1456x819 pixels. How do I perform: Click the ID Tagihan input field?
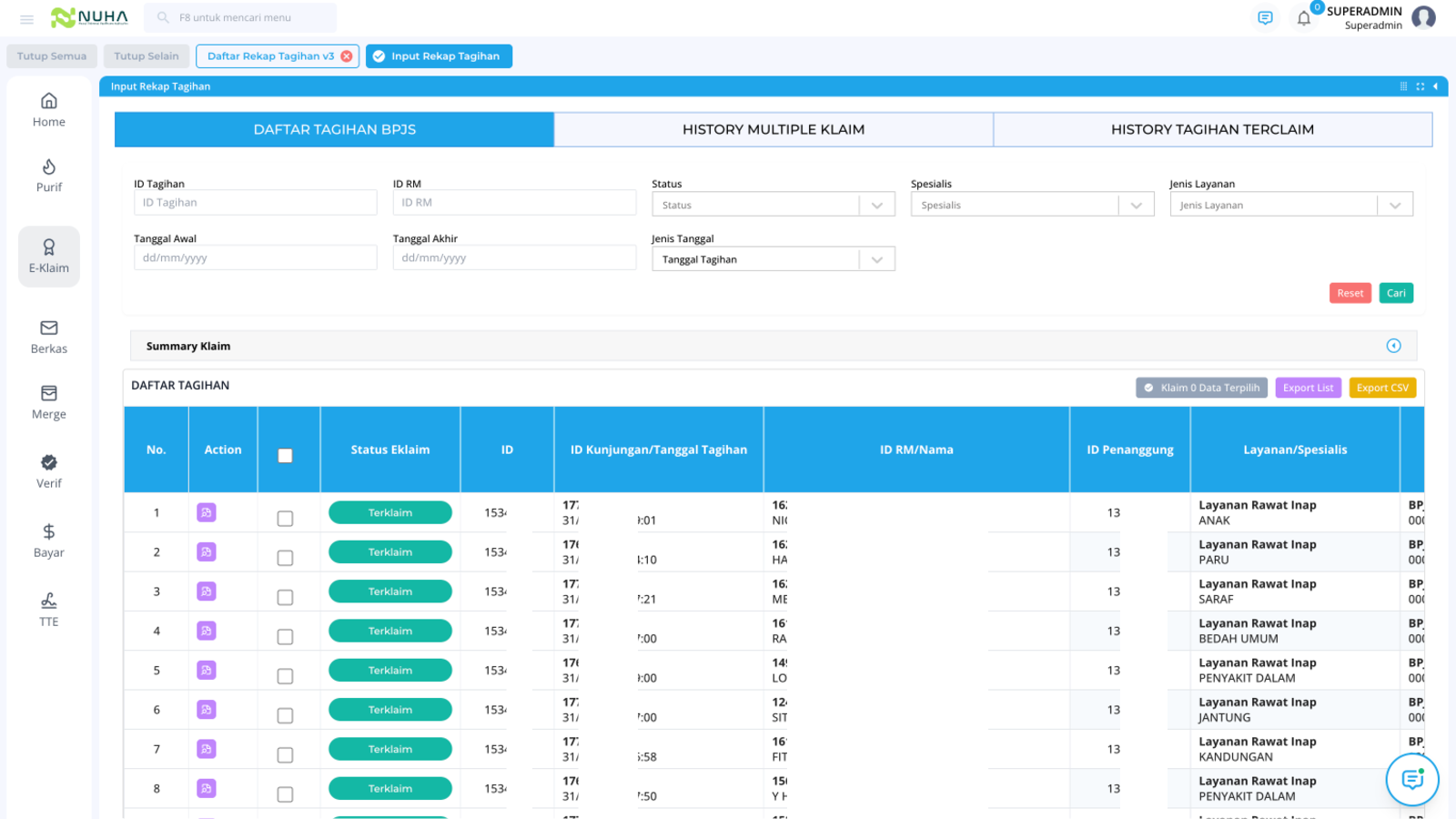[x=256, y=202]
